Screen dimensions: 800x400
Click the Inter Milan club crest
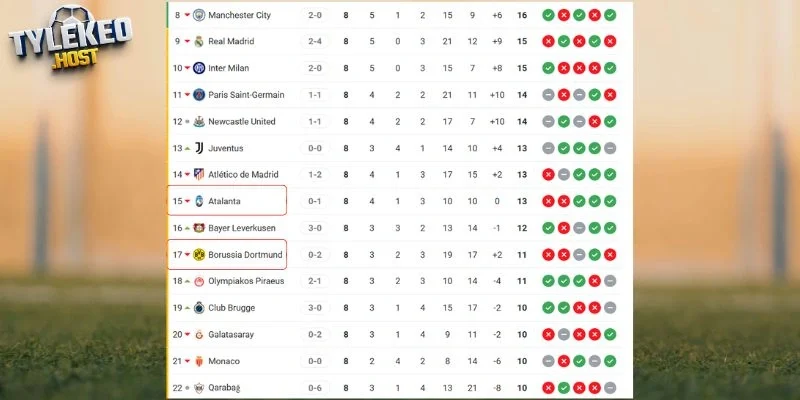tap(198, 68)
